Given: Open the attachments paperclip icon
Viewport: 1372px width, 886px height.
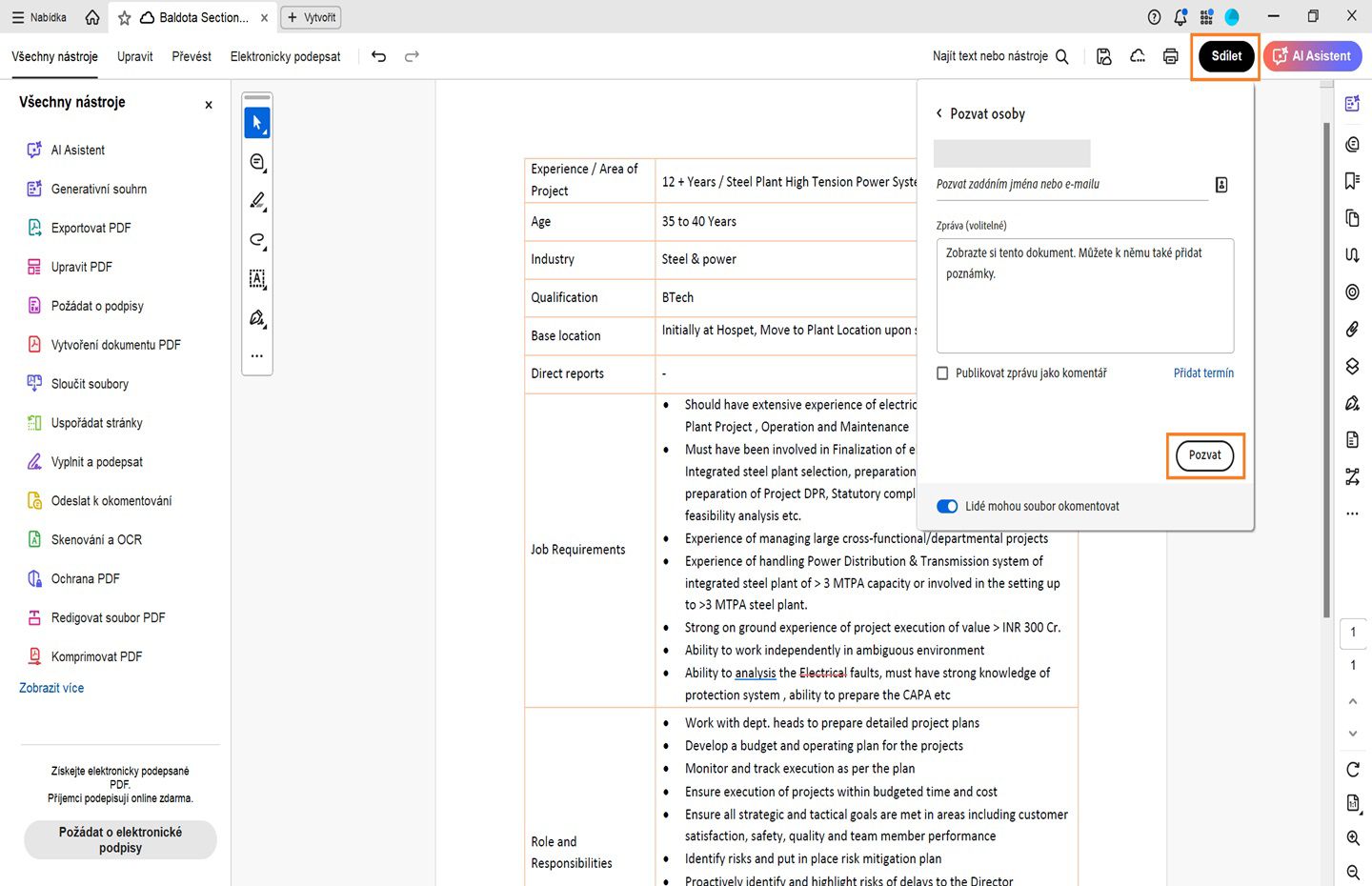Looking at the screenshot, I should tap(1352, 330).
